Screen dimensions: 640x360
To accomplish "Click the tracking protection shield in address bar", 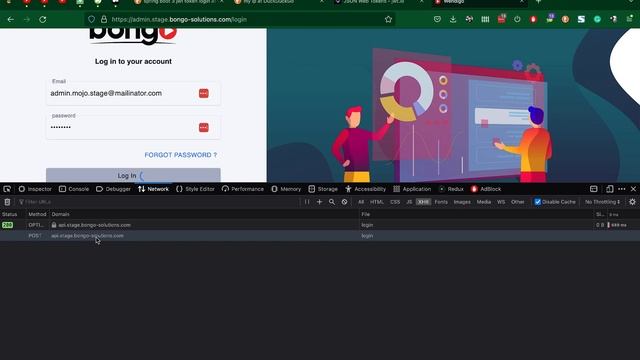I will (x=91, y=19).
